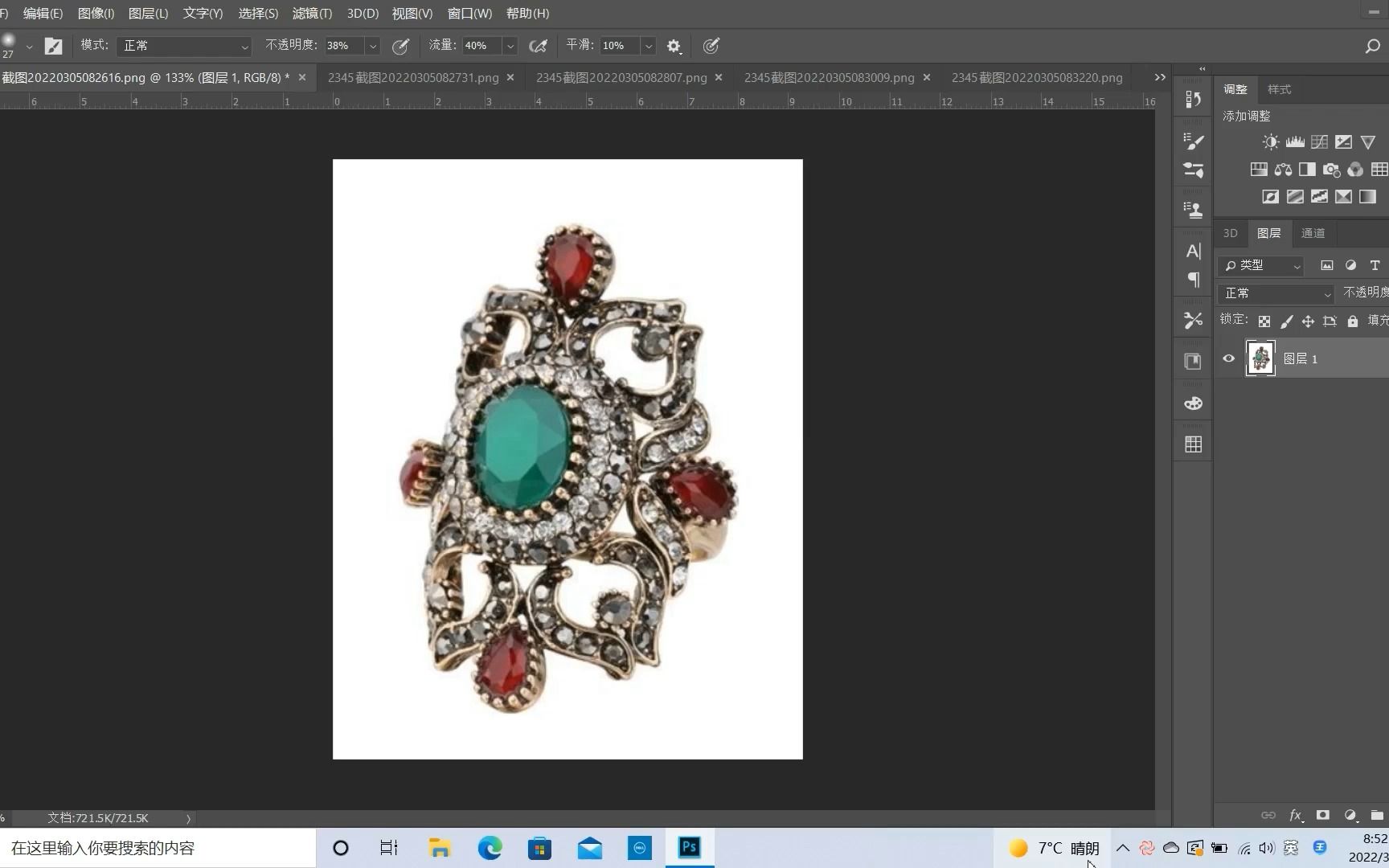Screen dimensions: 1389x868
Task: Open the 视图(V) menu
Action: [412, 14]
